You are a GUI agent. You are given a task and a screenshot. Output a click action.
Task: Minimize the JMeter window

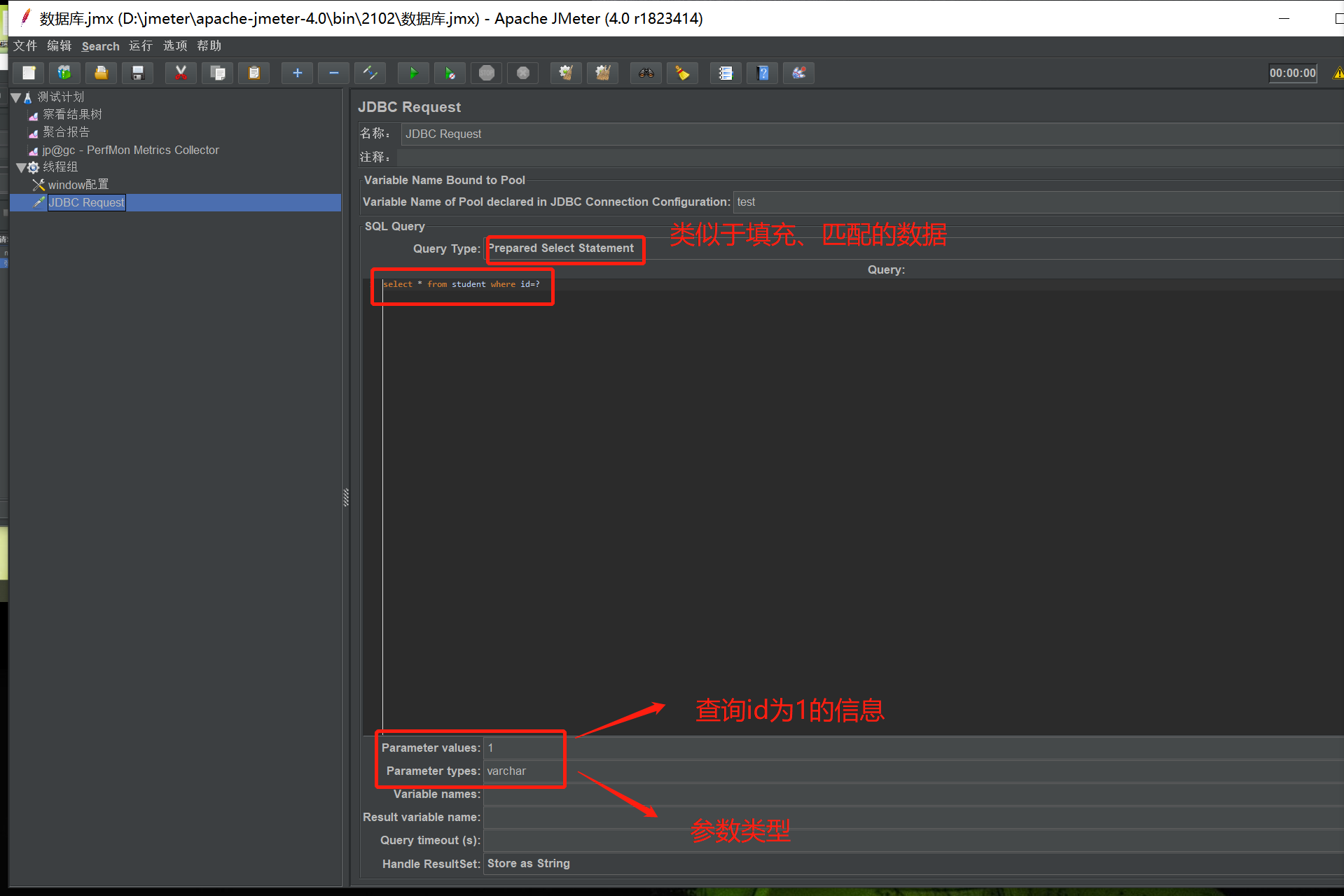tap(1284, 18)
